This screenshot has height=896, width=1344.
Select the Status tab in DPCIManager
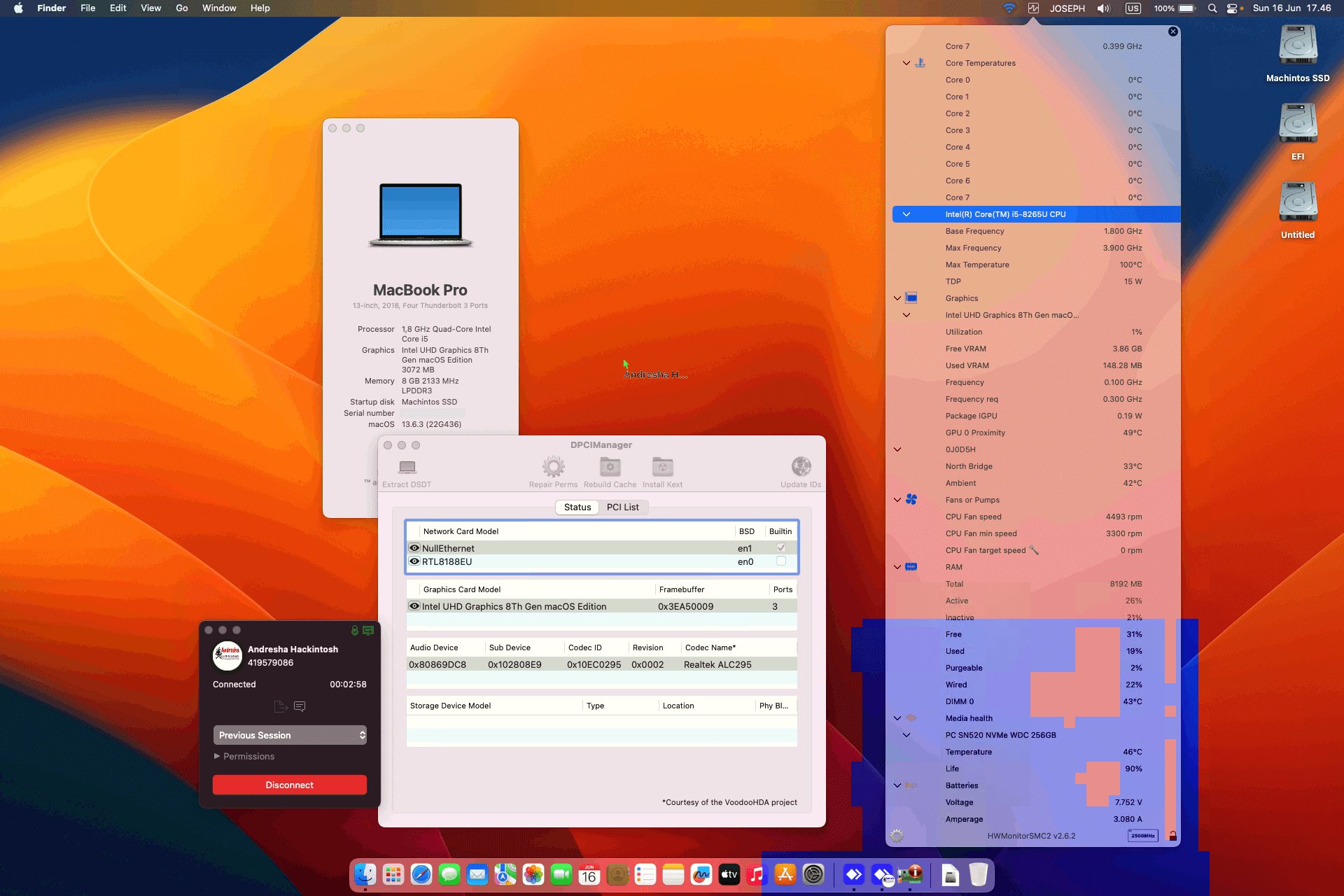[x=577, y=507]
